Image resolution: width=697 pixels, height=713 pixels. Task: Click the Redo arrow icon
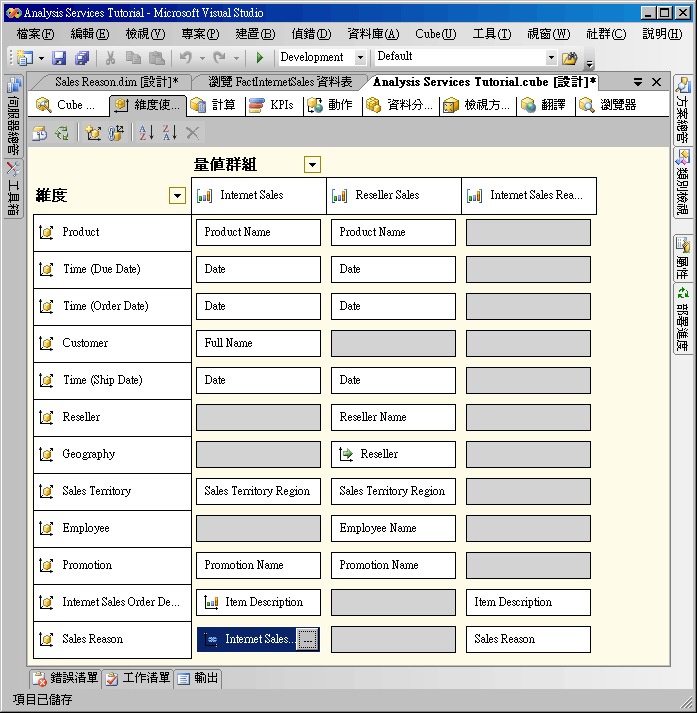click(220, 58)
